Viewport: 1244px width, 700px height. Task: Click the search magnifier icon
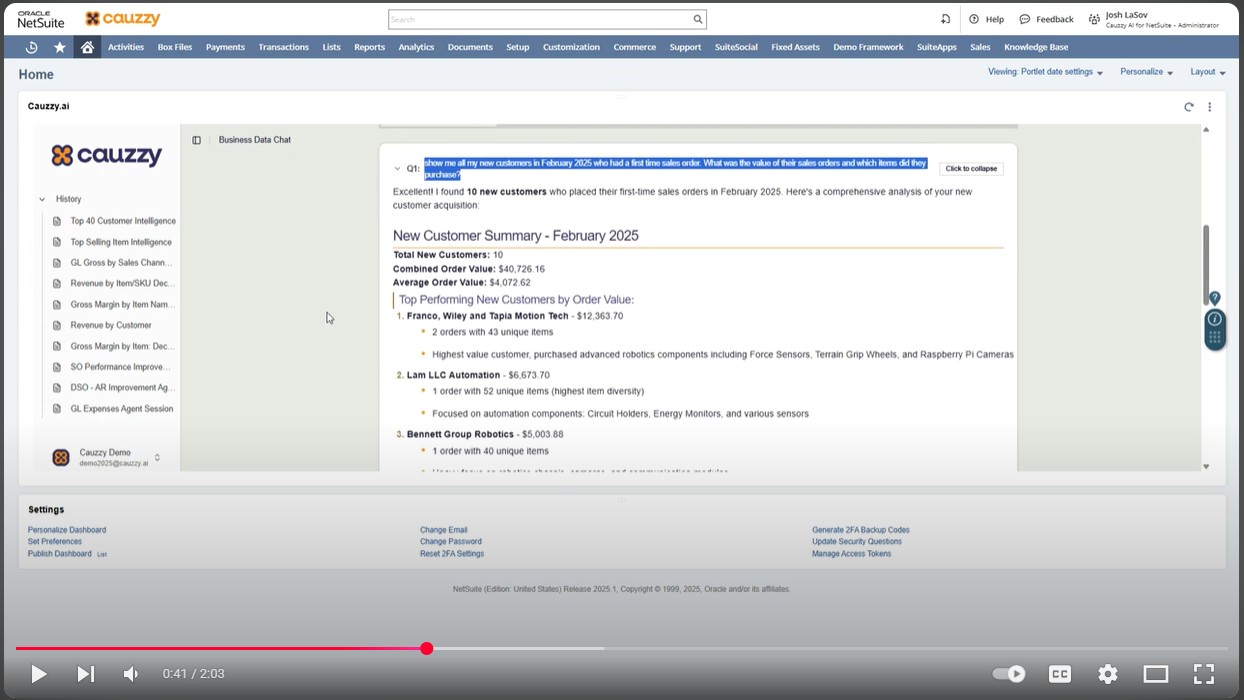coord(697,19)
